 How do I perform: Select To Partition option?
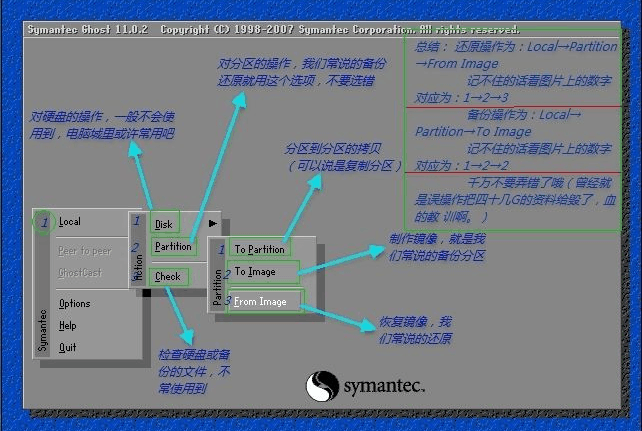(260, 249)
